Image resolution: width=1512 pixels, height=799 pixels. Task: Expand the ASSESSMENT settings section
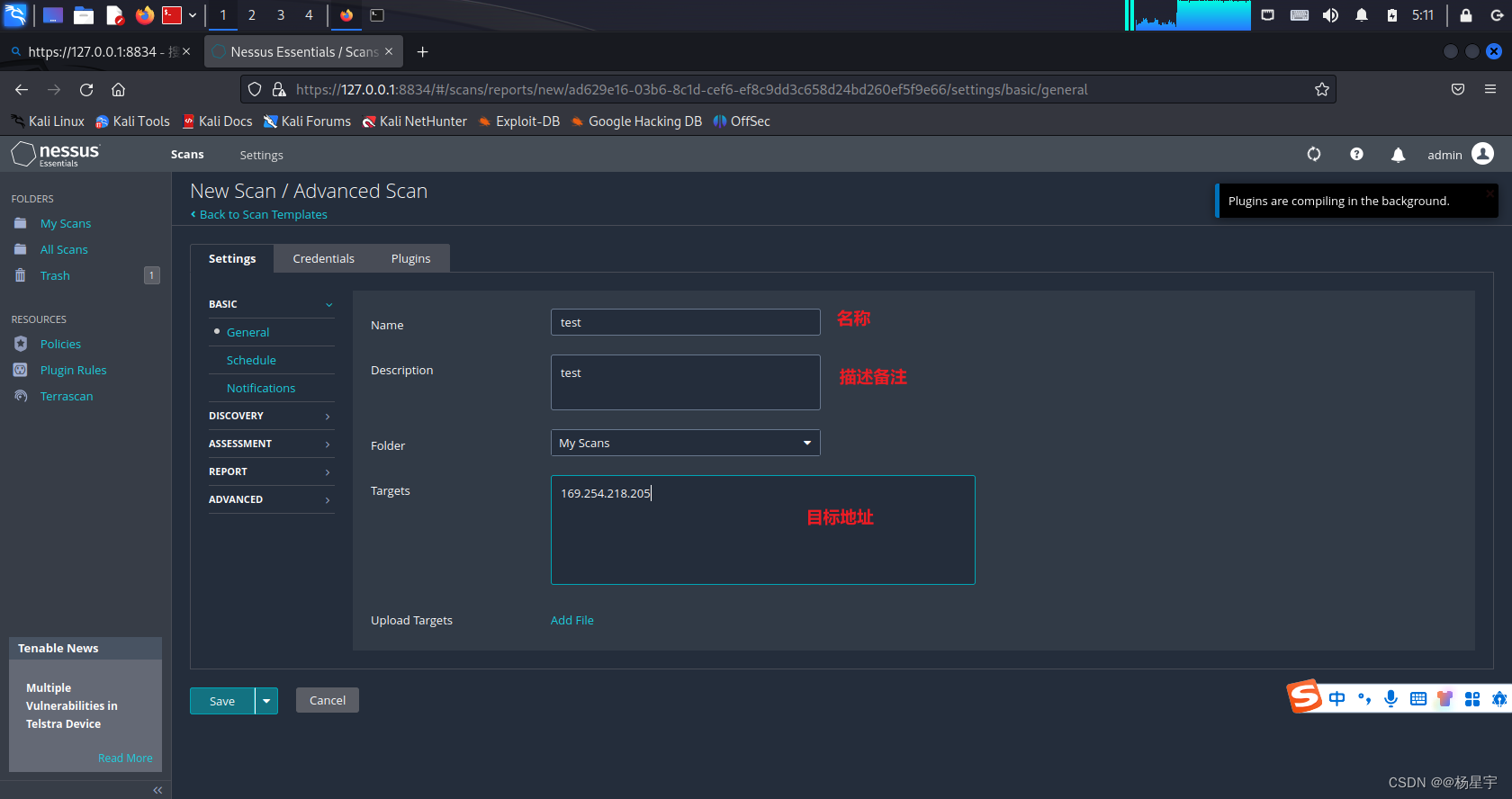[271, 444]
